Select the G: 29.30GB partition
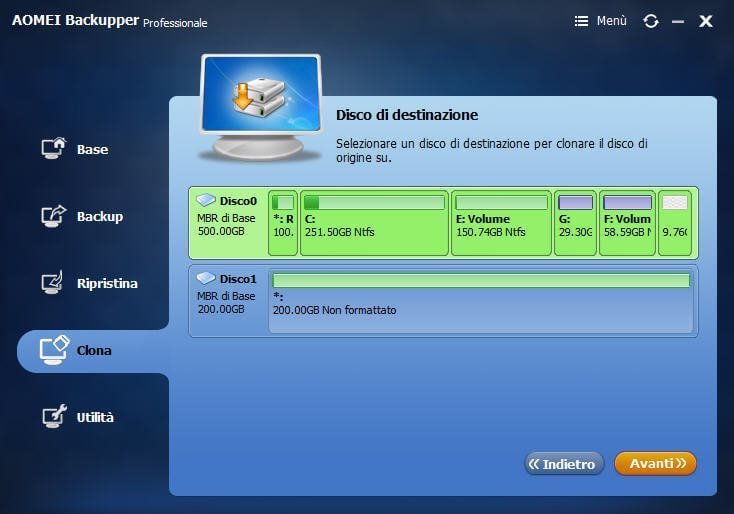Image resolution: width=734 pixels, height=514 pixels. 575,223
